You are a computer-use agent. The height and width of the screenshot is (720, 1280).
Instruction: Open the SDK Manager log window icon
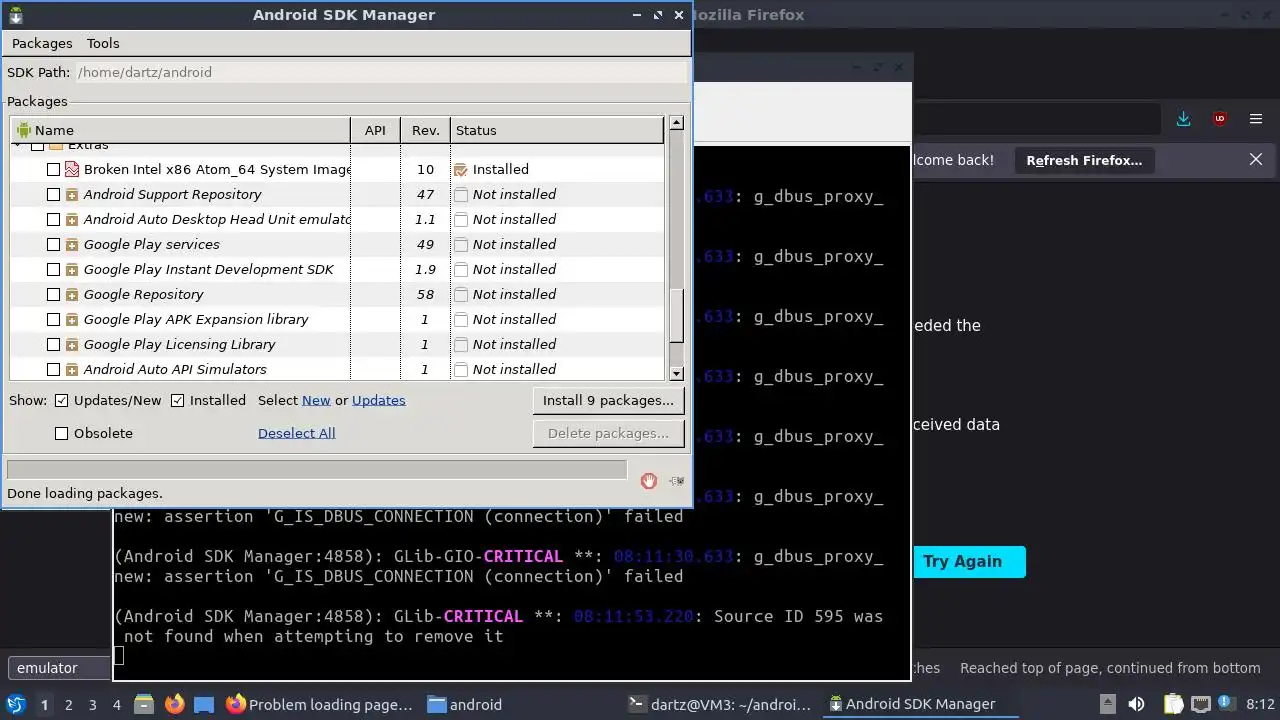coord(677,481)
